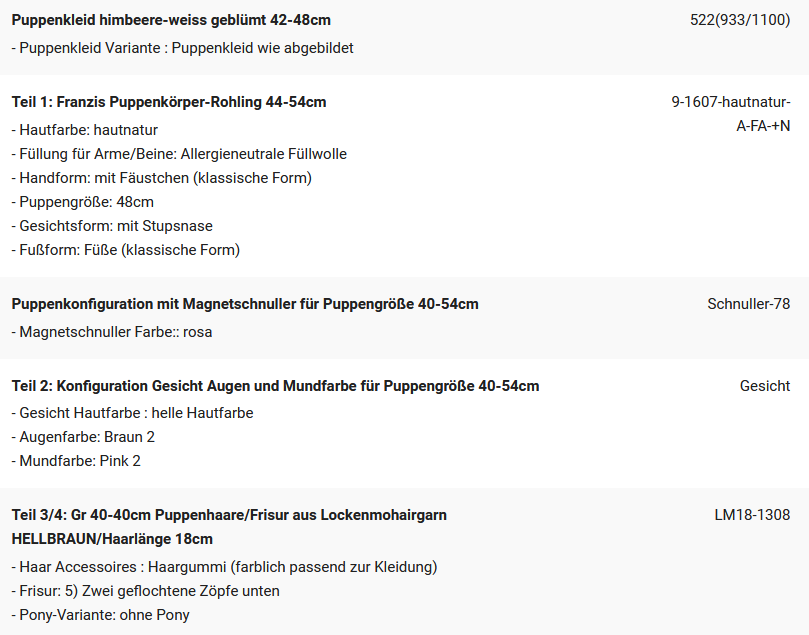Select the Handform mit Fäustchen line

point(161,178)
